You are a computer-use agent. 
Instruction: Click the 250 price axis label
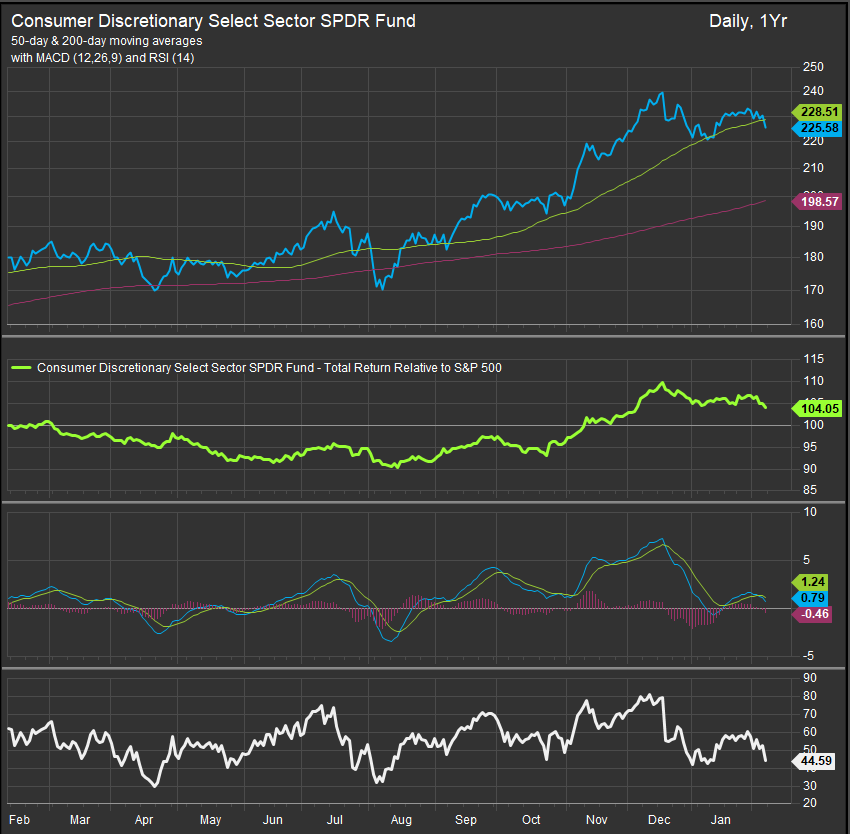click(813, 67)
